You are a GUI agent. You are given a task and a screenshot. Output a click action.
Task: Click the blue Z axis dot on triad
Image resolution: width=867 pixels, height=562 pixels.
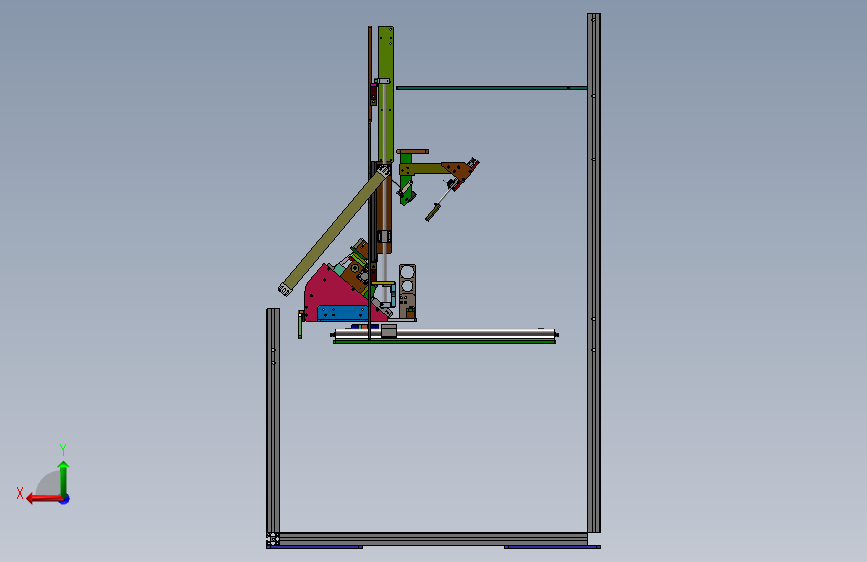[65, 500]
